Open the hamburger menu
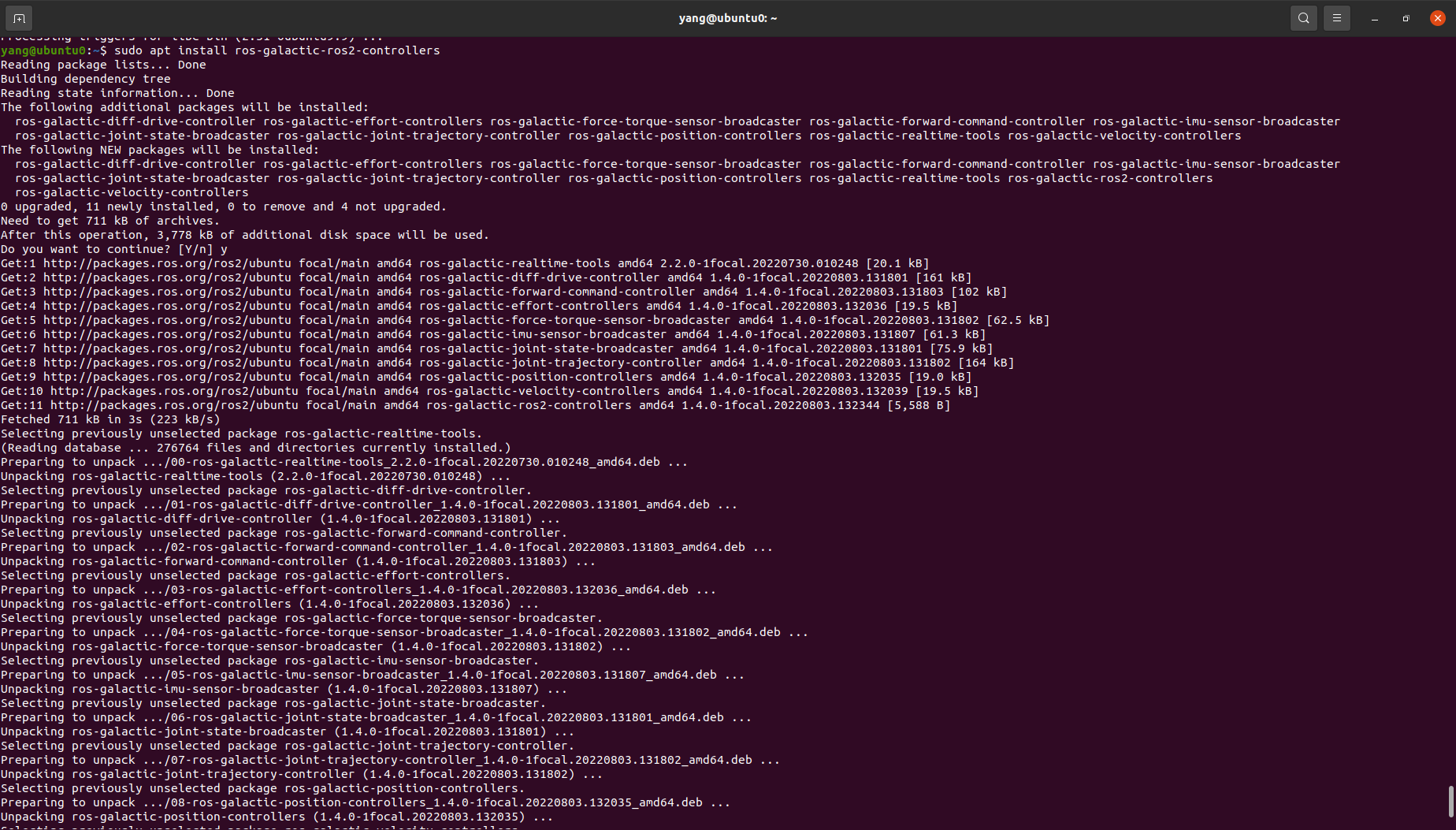 pos(1337,18)
